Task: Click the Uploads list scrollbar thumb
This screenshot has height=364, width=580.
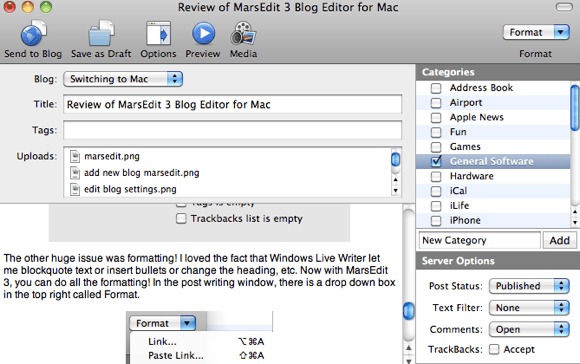Action: (395, 159)
